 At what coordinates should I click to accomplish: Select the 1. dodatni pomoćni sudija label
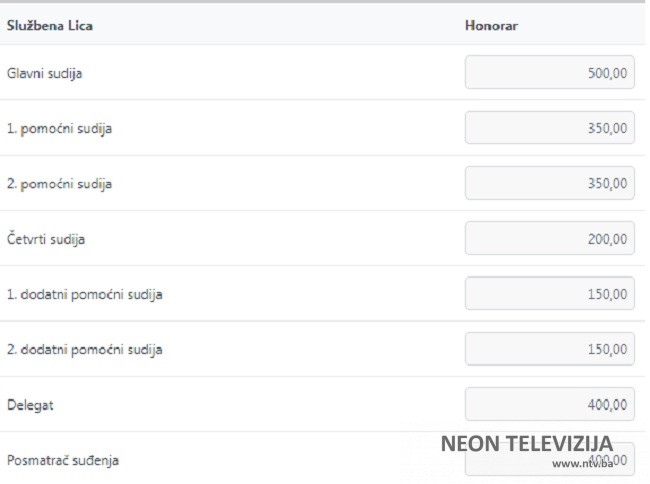coord(85,295)
